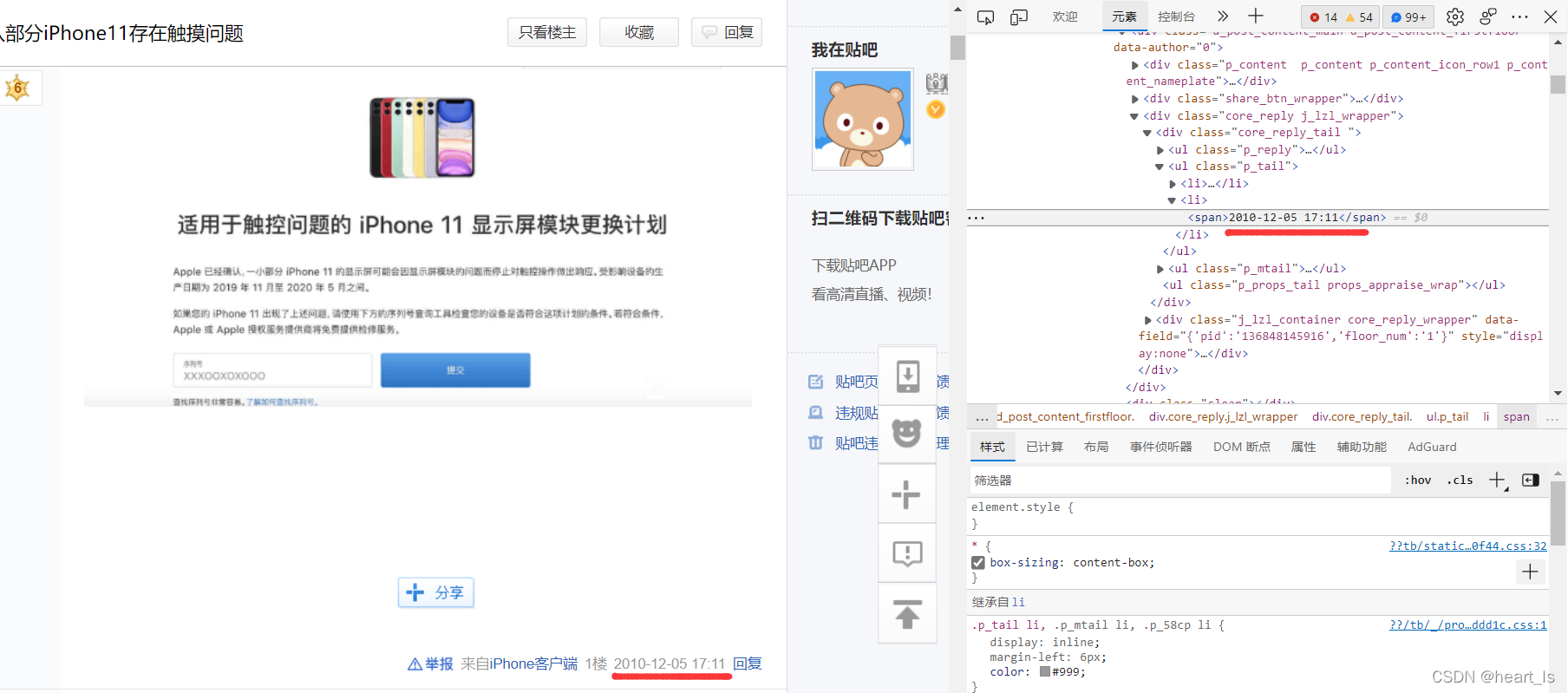The height and width of the screenshot is (693, 1568).
Task: Open DevTools settings gear
Action: (1455, 17)
